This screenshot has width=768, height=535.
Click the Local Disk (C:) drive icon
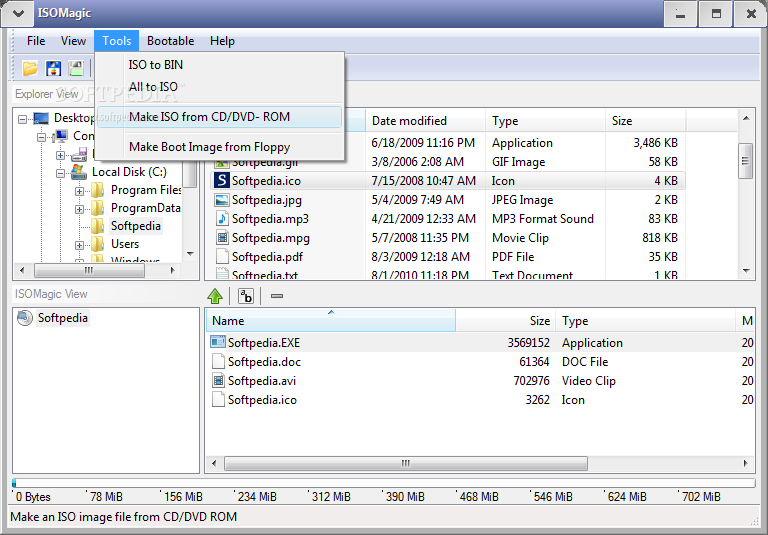point(78,171)
